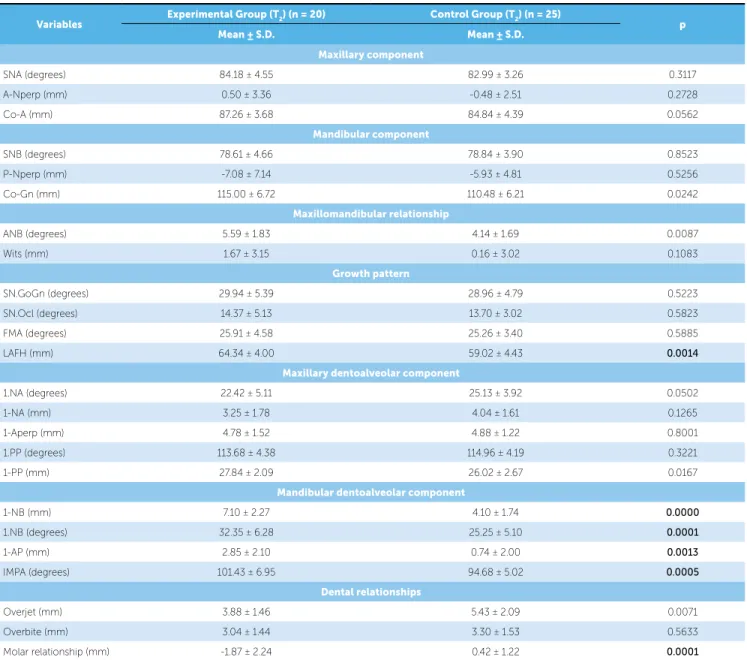The height and width of the screenshot is (660, 747).
Task: Click the value '13.70 ± 3.02'
Action: (x=495, y=314)
